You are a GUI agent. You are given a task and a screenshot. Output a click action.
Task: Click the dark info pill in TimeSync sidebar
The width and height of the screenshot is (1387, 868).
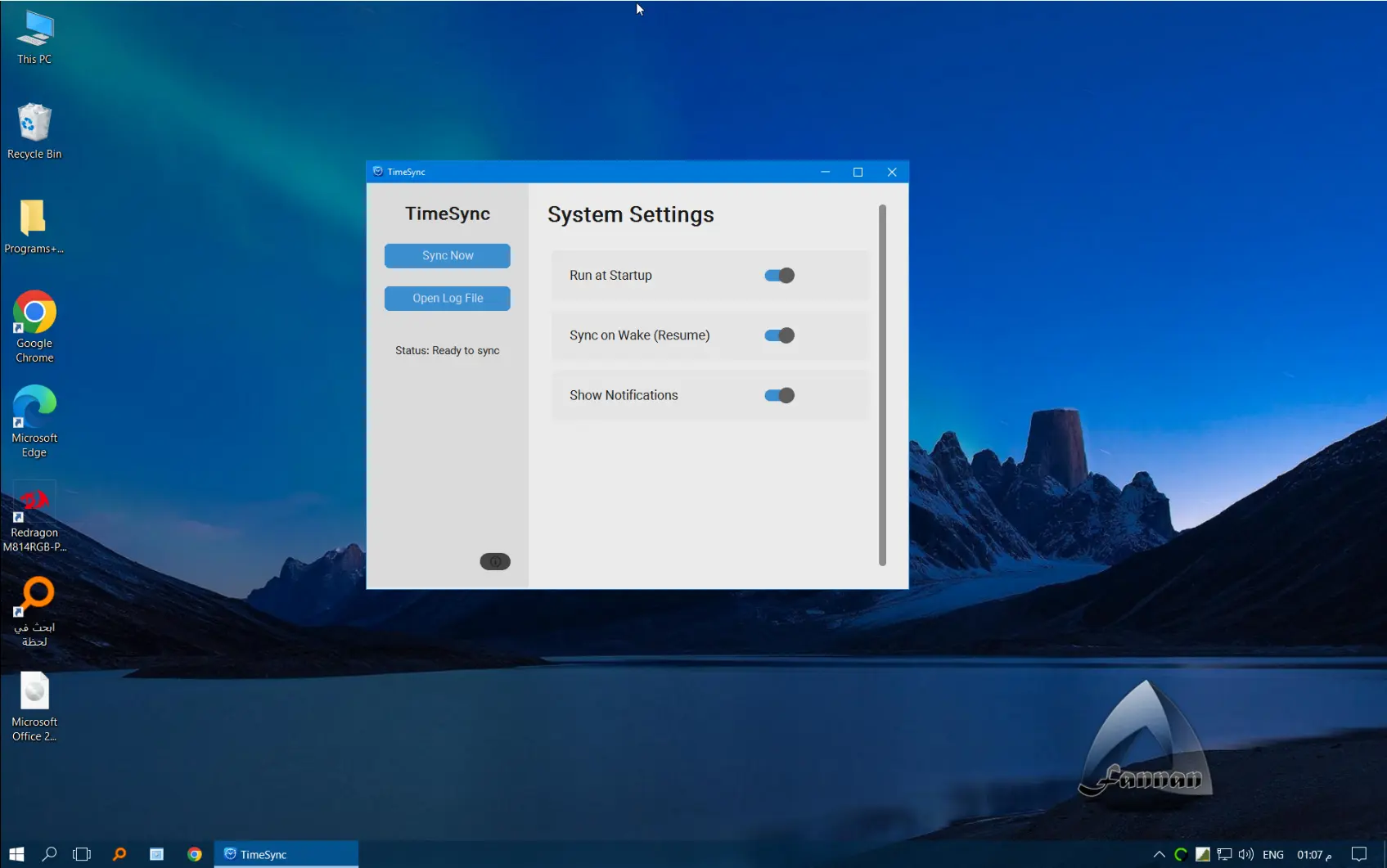coord(495,561)
